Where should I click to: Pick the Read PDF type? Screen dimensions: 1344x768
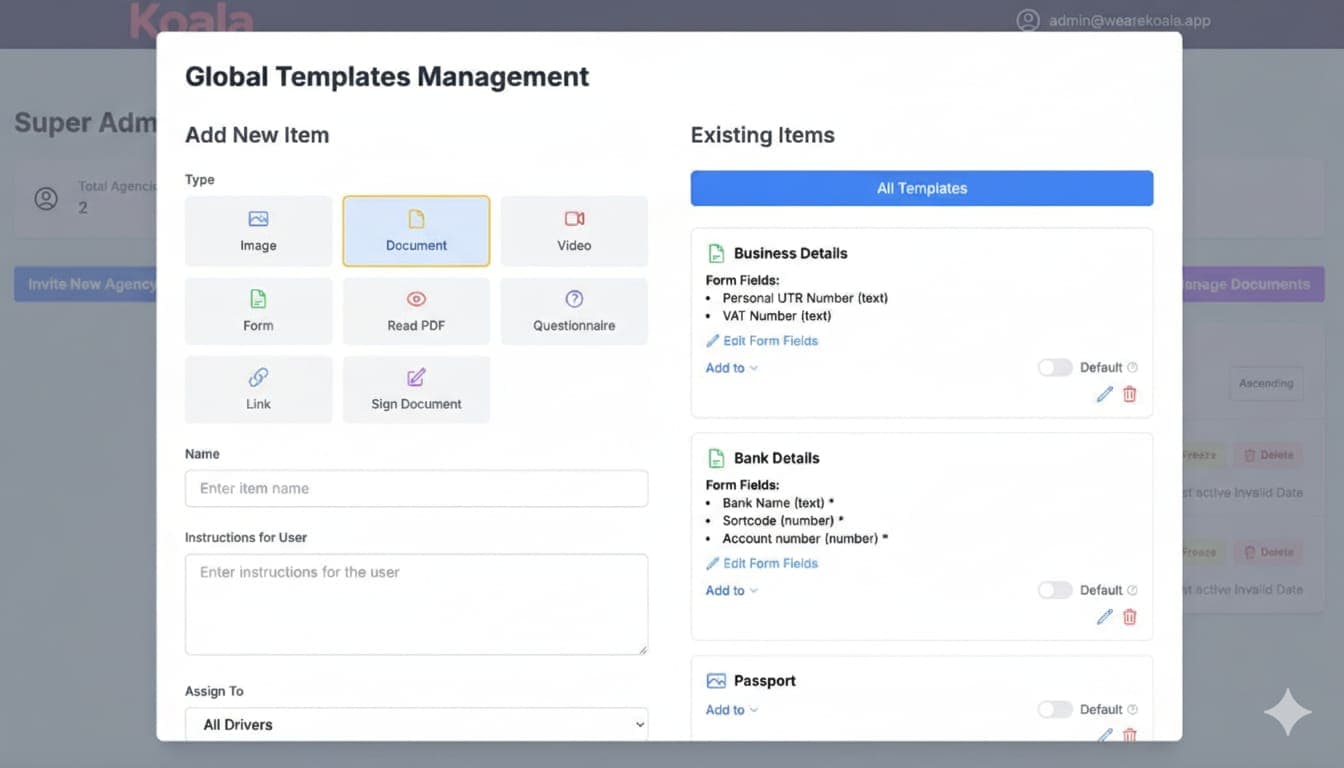pyautogui.click(x=416, y=311)
